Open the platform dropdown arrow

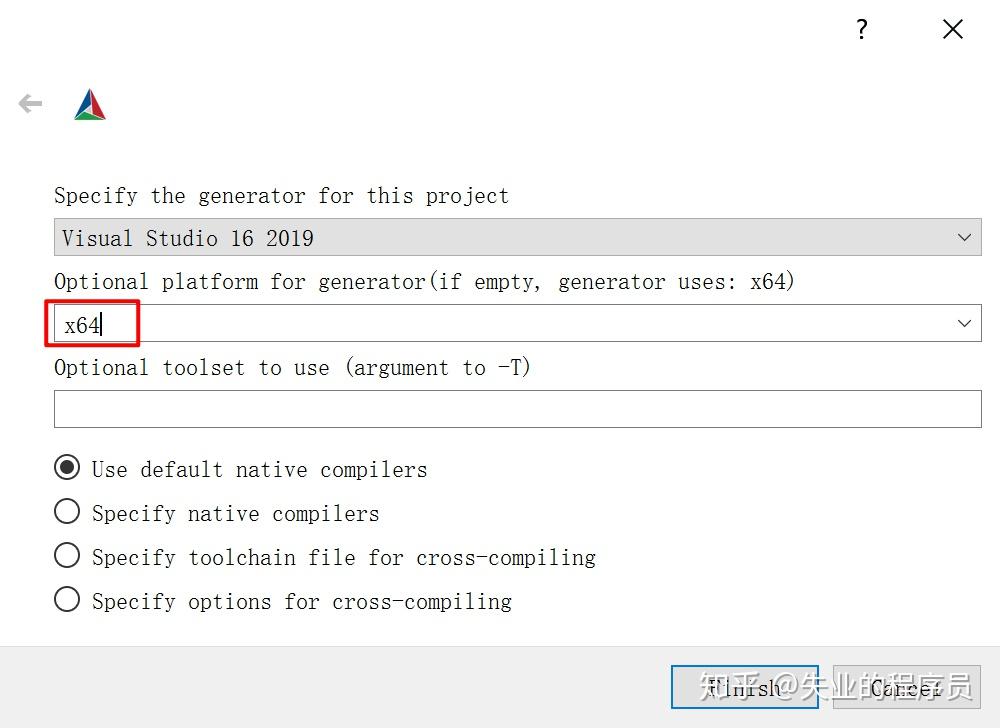point(964,323)
